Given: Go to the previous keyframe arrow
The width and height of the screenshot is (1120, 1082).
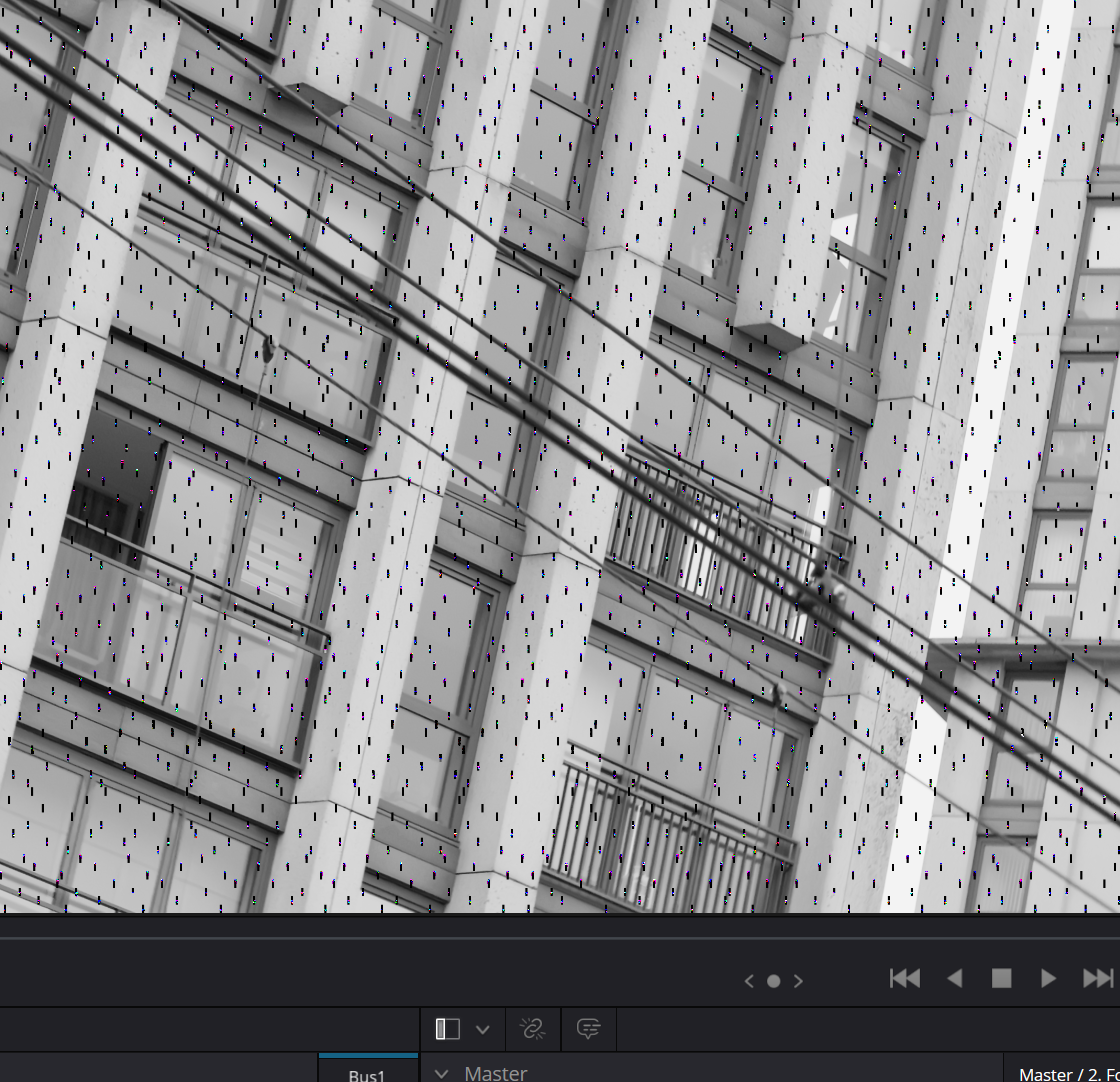Looking at the screenshot, I should coord(749,981).
